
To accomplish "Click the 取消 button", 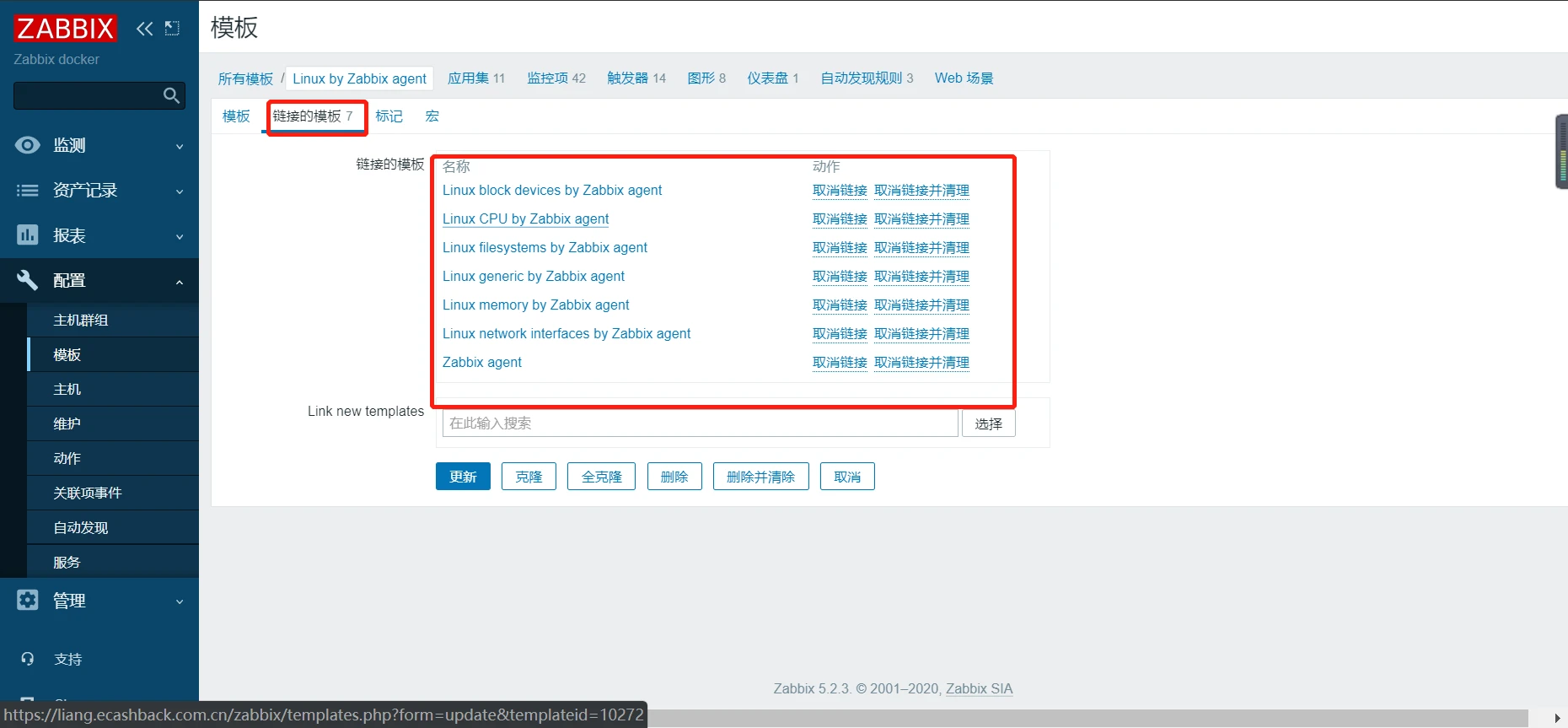I will [847, 477].
